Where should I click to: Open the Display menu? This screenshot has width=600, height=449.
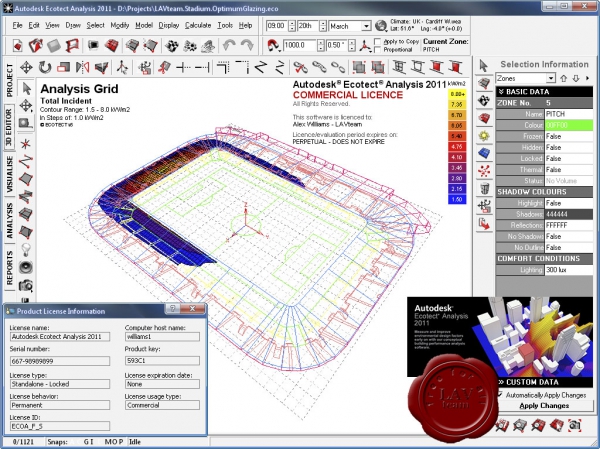click(169, 25)
